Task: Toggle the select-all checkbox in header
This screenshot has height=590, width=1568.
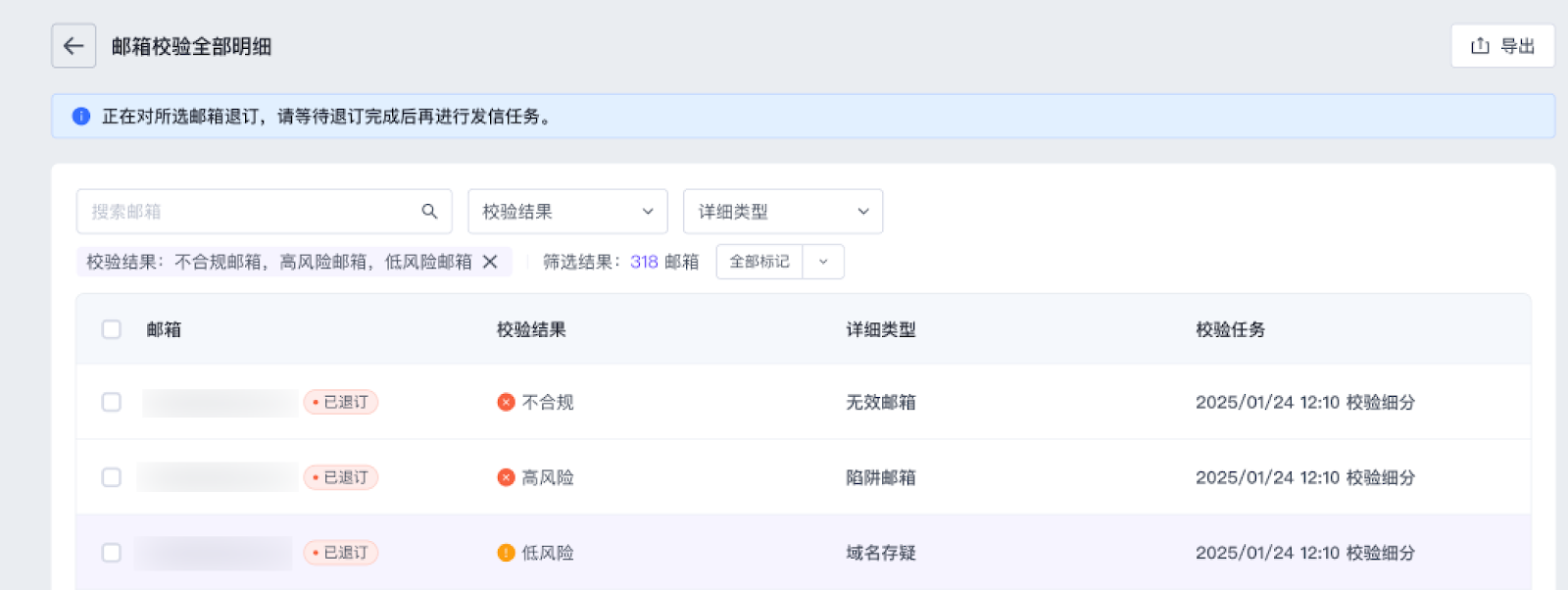Action: click(x=112, y=329)
